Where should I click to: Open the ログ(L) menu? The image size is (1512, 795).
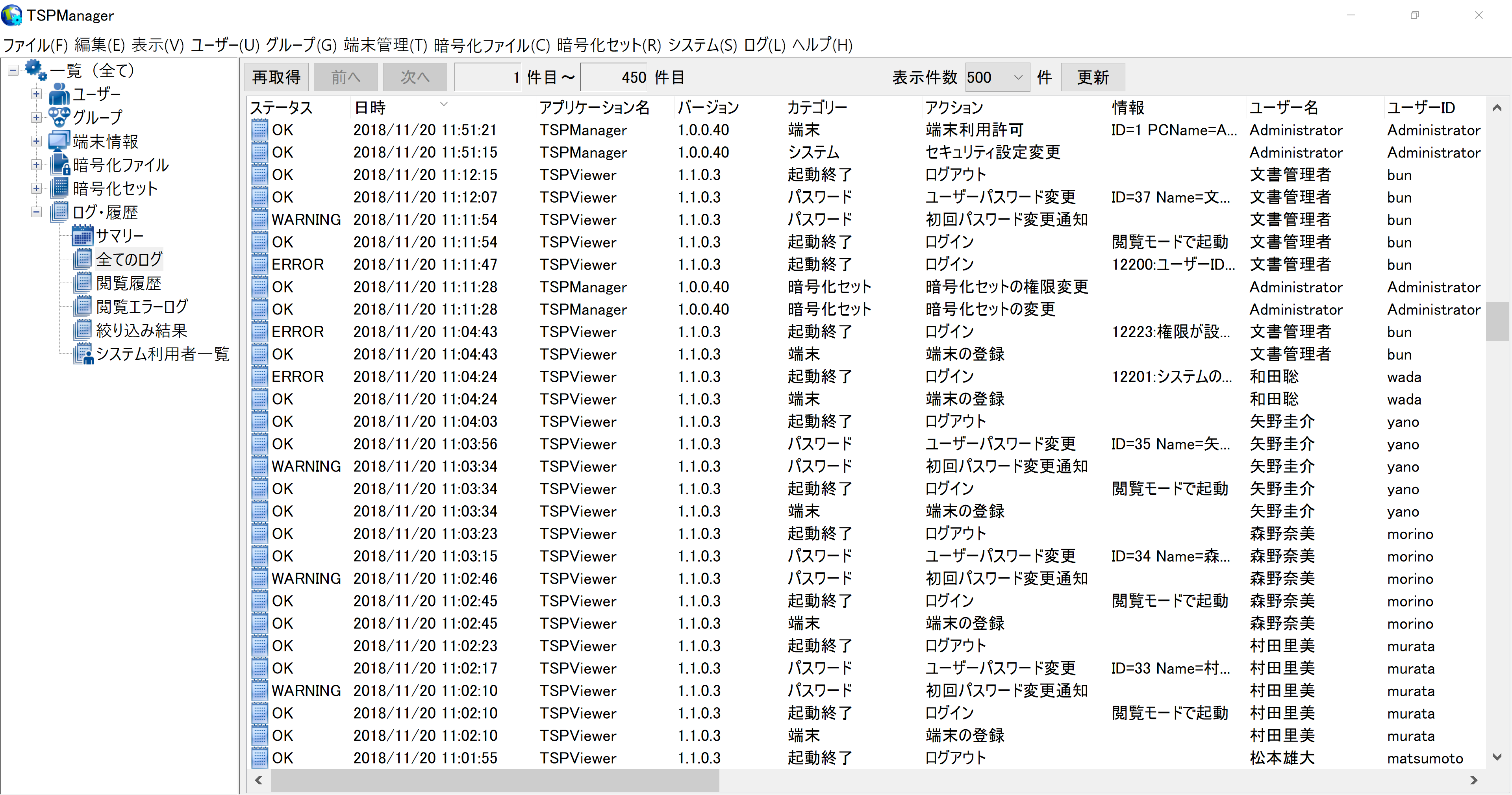coord(763,44)
